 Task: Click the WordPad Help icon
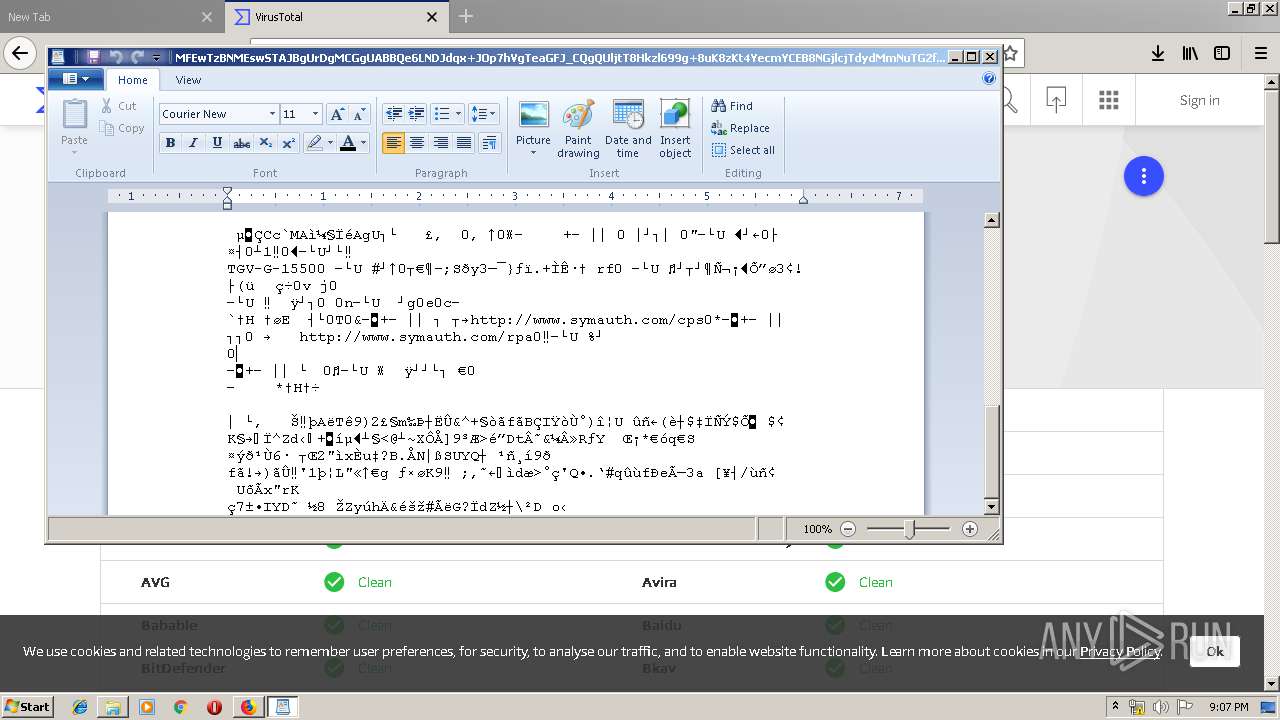click(x=989, y=78)
